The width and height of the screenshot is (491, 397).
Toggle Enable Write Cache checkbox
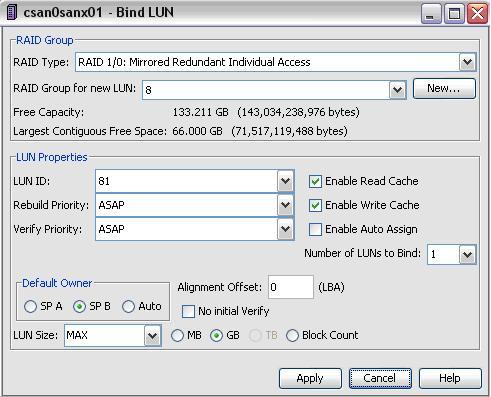[315, 205]
